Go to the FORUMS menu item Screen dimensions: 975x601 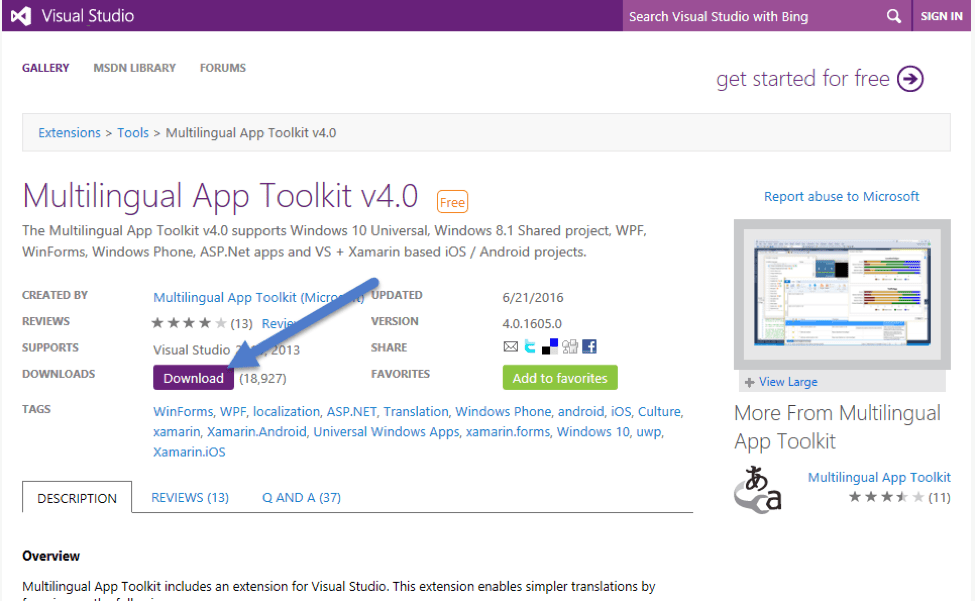coord(223,68)
